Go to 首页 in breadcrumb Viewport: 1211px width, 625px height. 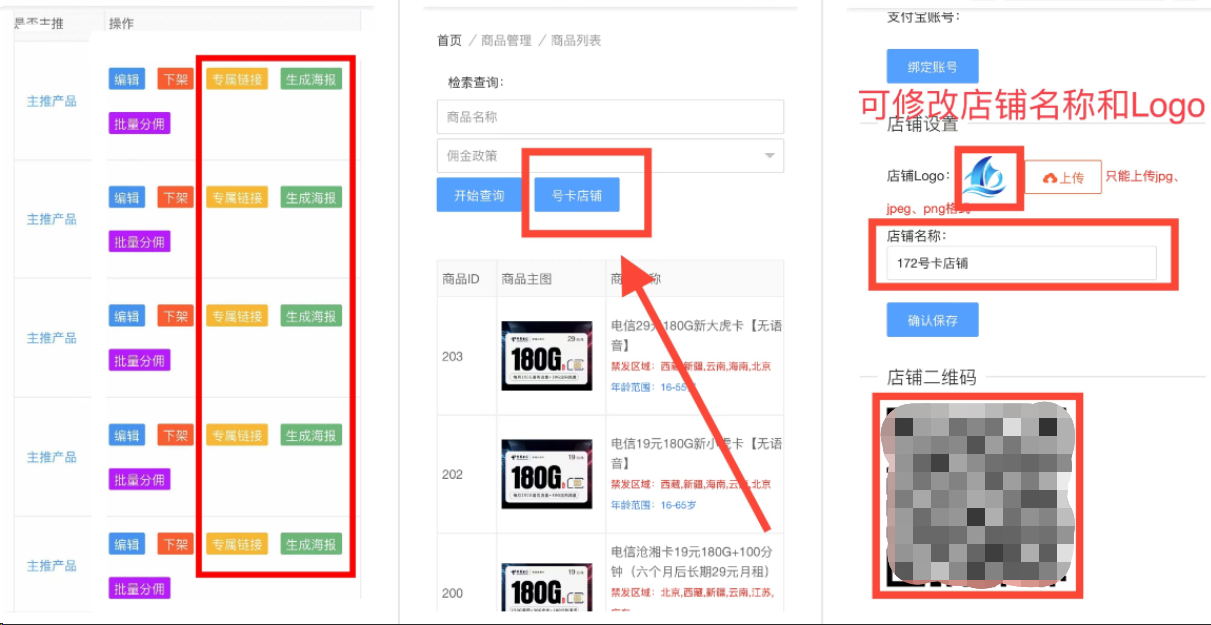coord(450,41)
